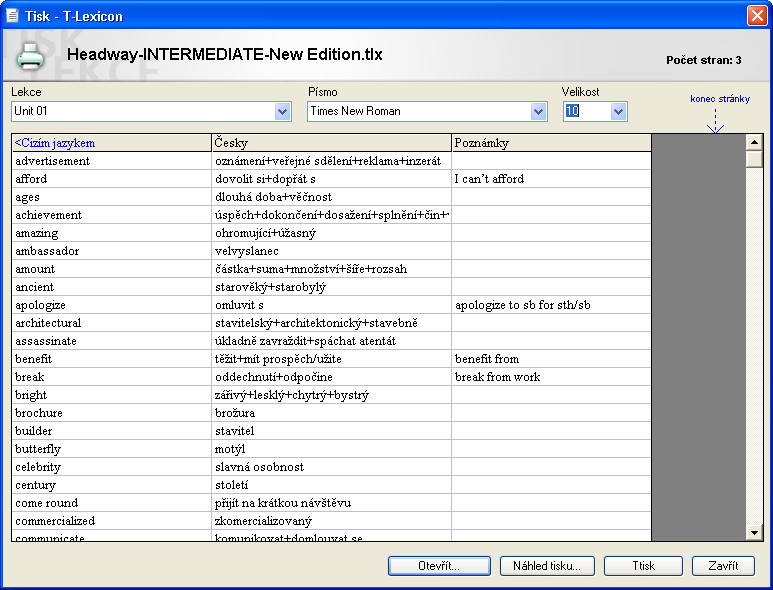Image resolution: width=773 pixels, height=590 pixels.
Task: Click the note benefit from
Action: coord(487,359)
